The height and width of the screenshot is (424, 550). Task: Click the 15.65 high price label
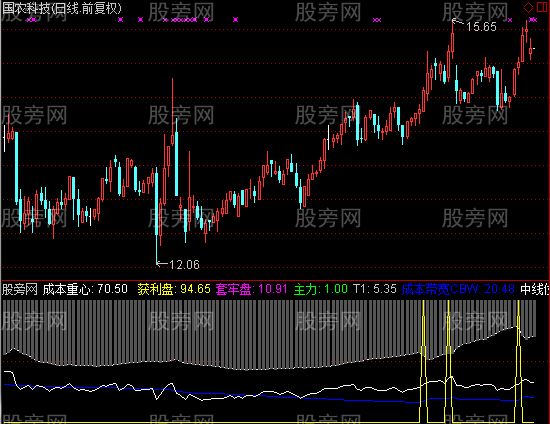[x=481, y=27]
